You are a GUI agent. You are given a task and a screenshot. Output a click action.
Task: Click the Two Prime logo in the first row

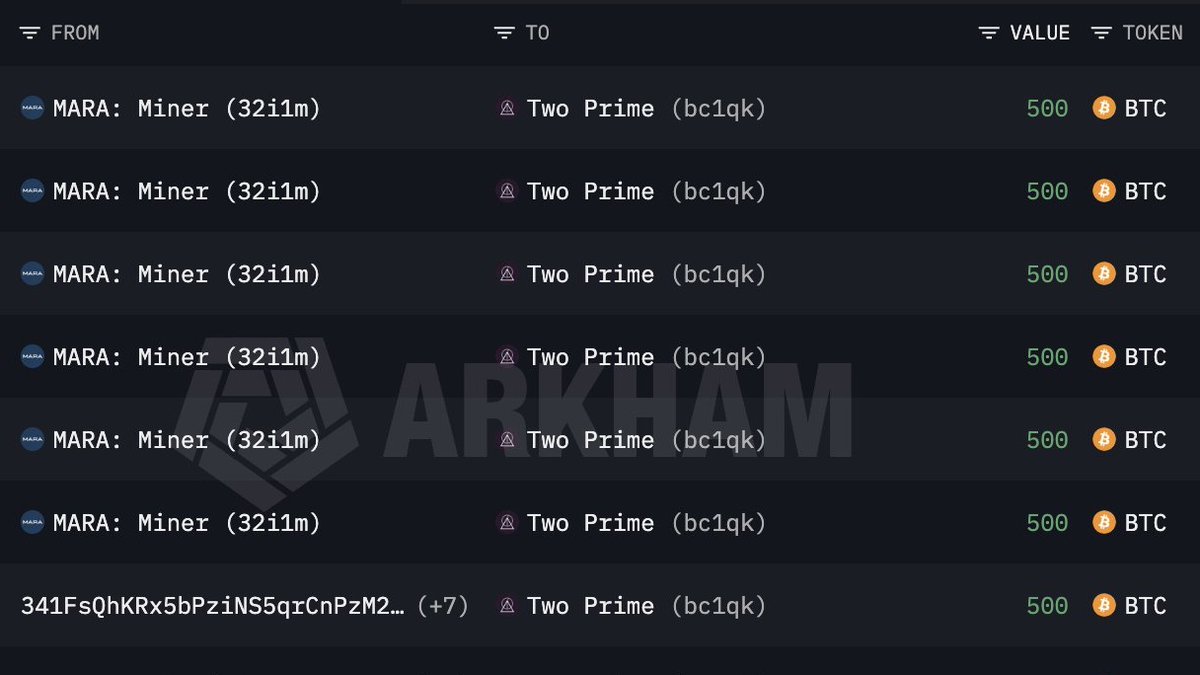point(507,108)
